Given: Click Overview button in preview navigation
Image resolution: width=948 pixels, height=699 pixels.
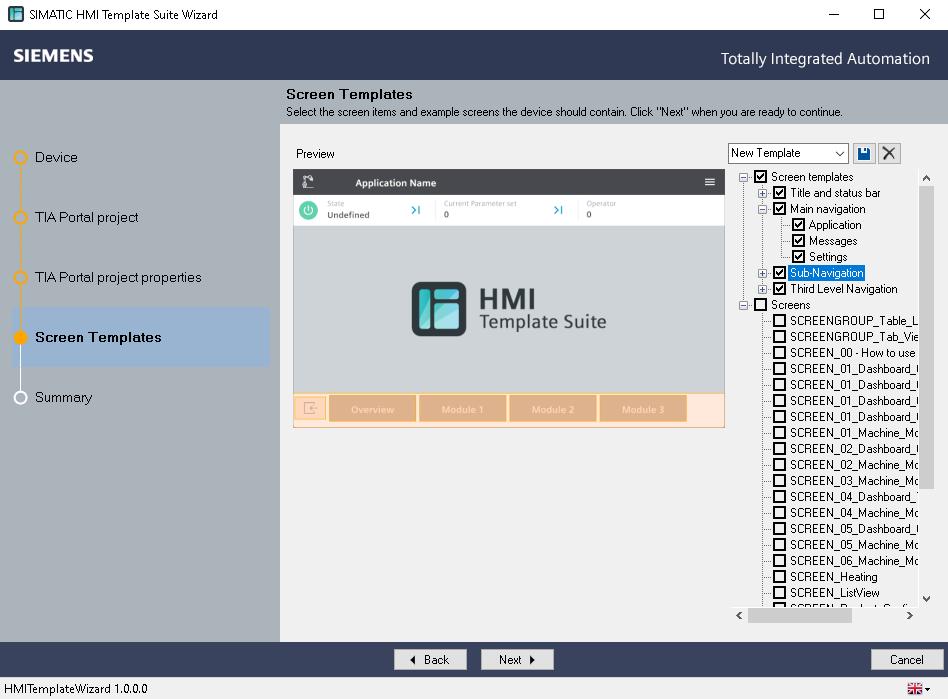Looking at the screenshot, I should [372, 409].
